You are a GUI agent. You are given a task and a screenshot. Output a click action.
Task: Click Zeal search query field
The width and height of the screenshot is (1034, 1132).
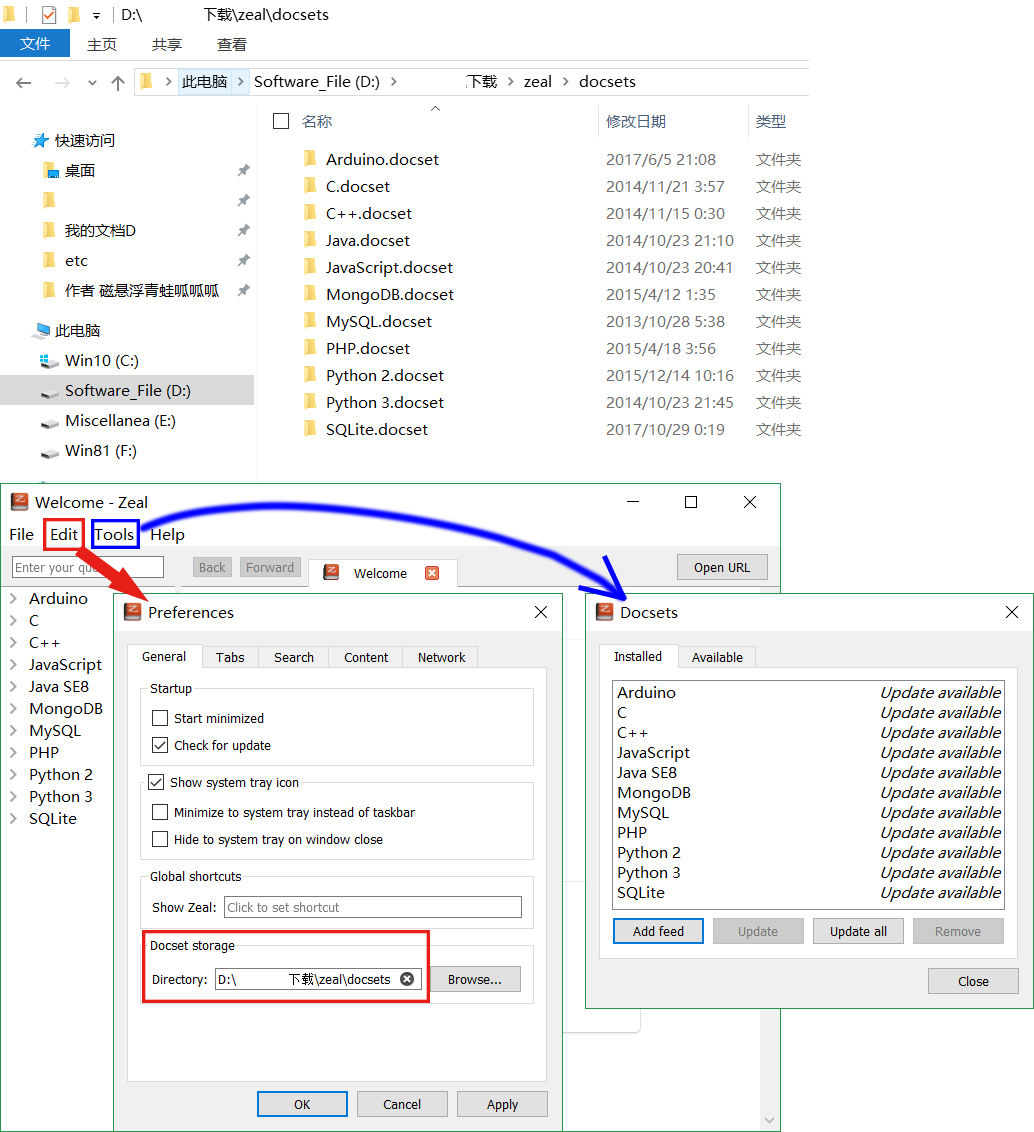87,567
